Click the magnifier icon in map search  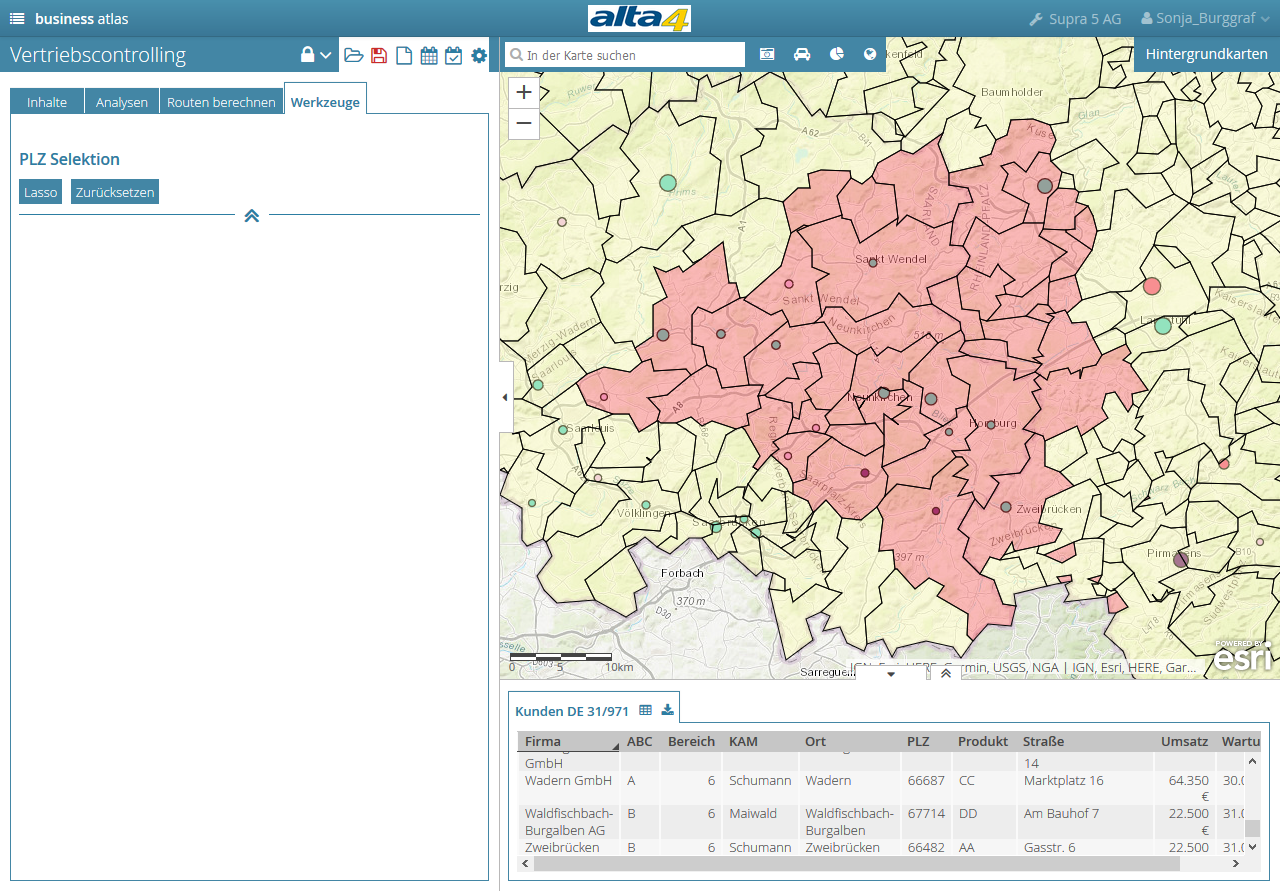[x=516, y=55]
